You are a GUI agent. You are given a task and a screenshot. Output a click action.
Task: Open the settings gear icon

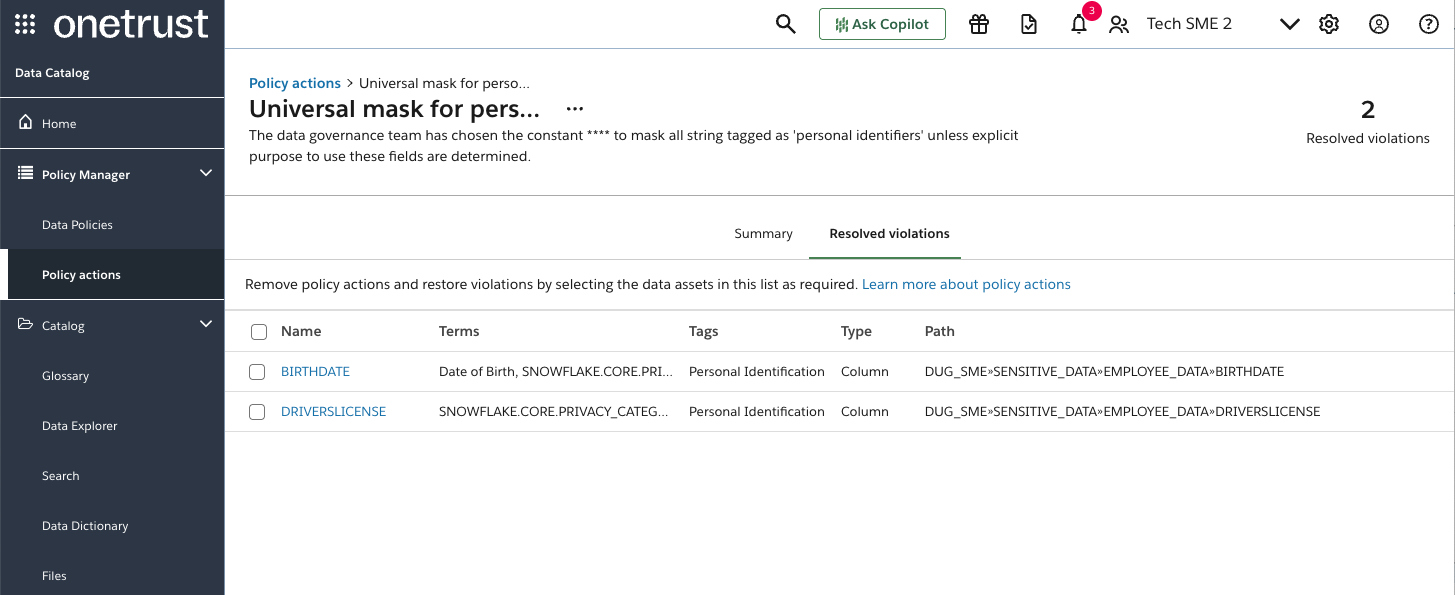[1329, 23]
